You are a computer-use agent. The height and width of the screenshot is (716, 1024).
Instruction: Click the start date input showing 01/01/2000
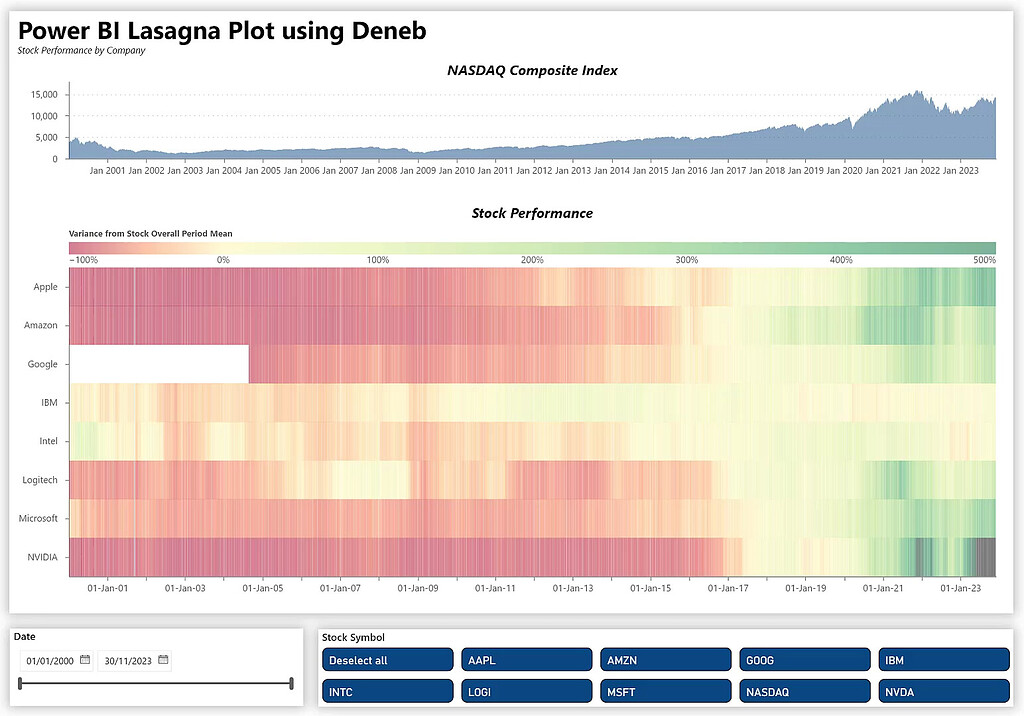click(x=50, y=660)
